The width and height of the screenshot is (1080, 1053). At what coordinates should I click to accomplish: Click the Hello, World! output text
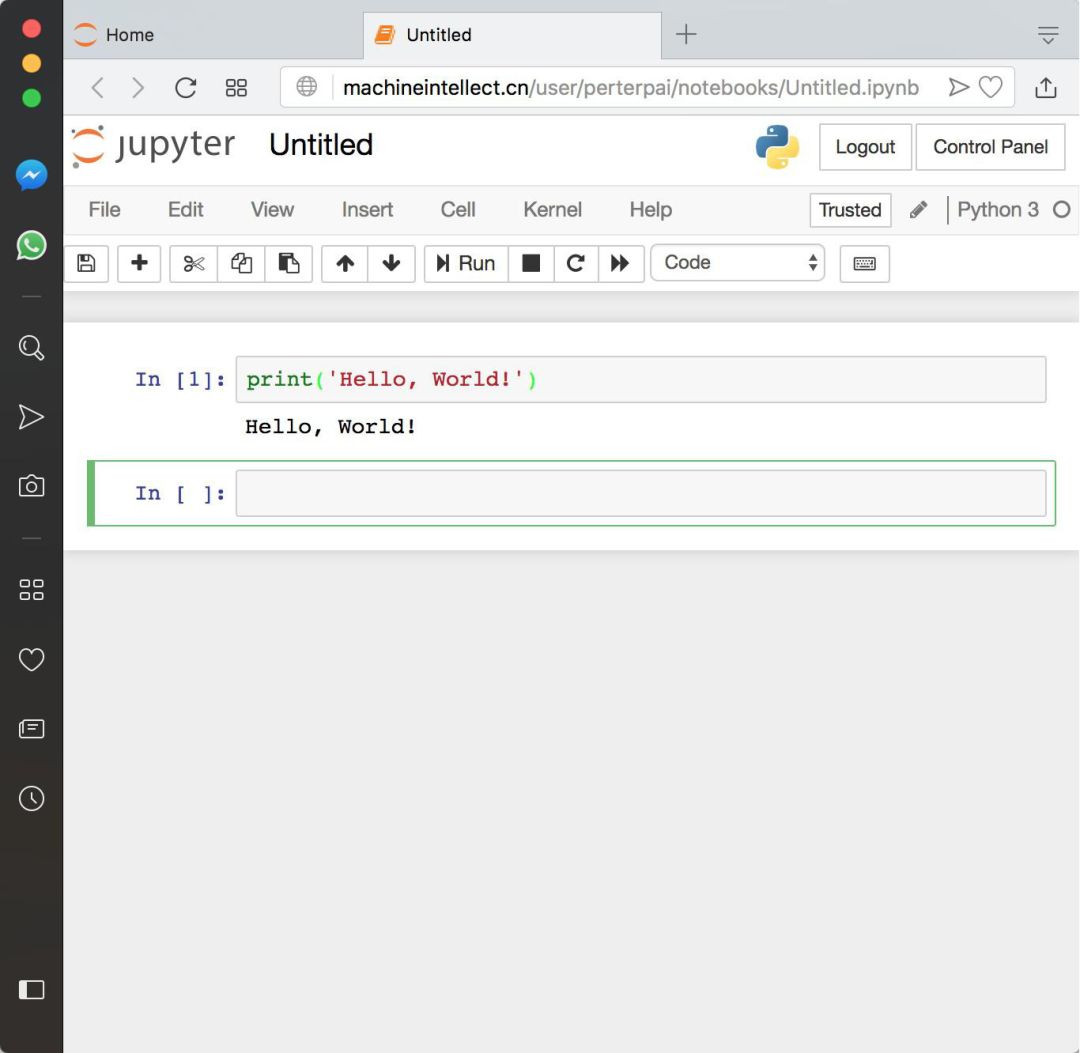[x=331, y=426]
